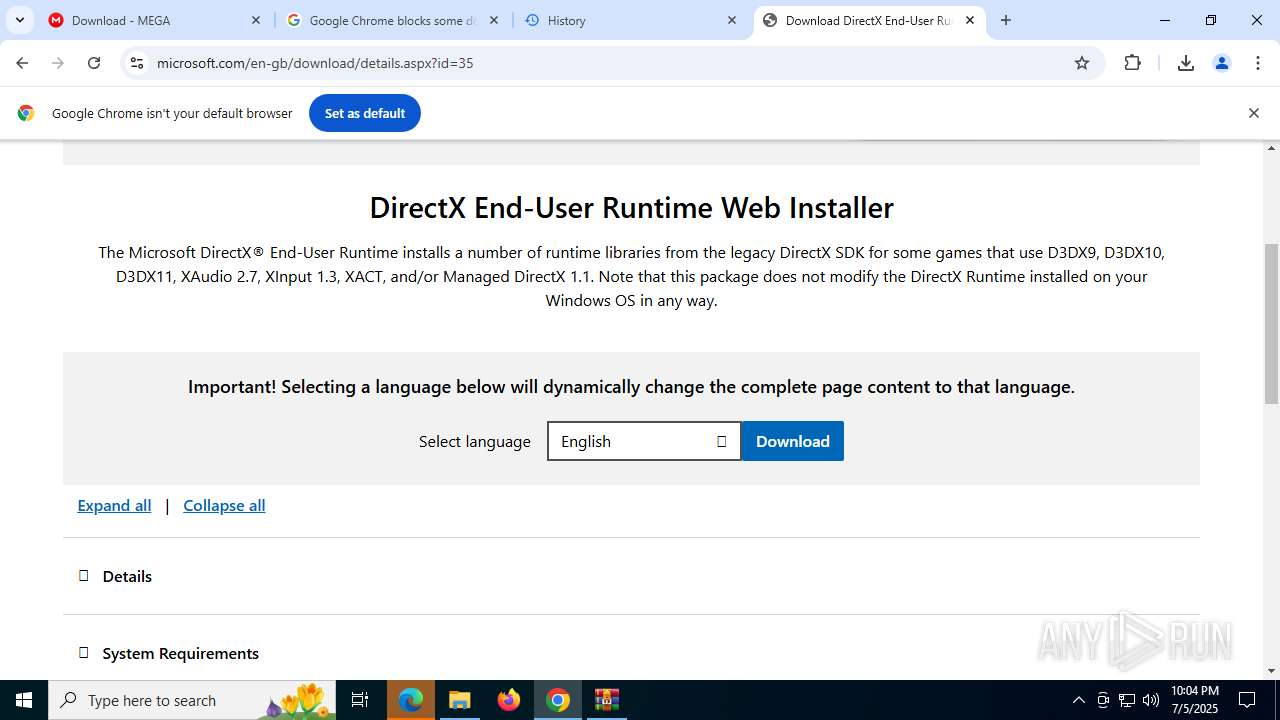
Task: Open WinRAR from taskbar
Action: [x=607, y=700]
